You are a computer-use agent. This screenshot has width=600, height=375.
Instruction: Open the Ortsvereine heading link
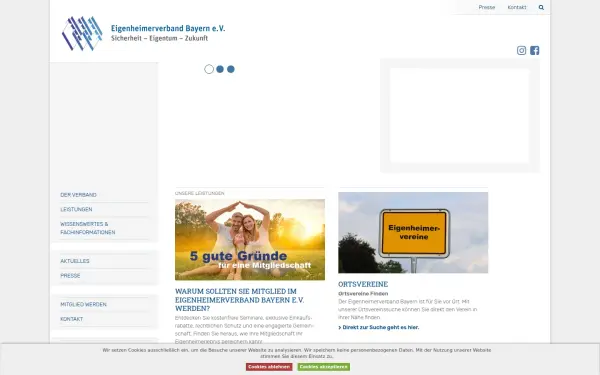[363, 284]
